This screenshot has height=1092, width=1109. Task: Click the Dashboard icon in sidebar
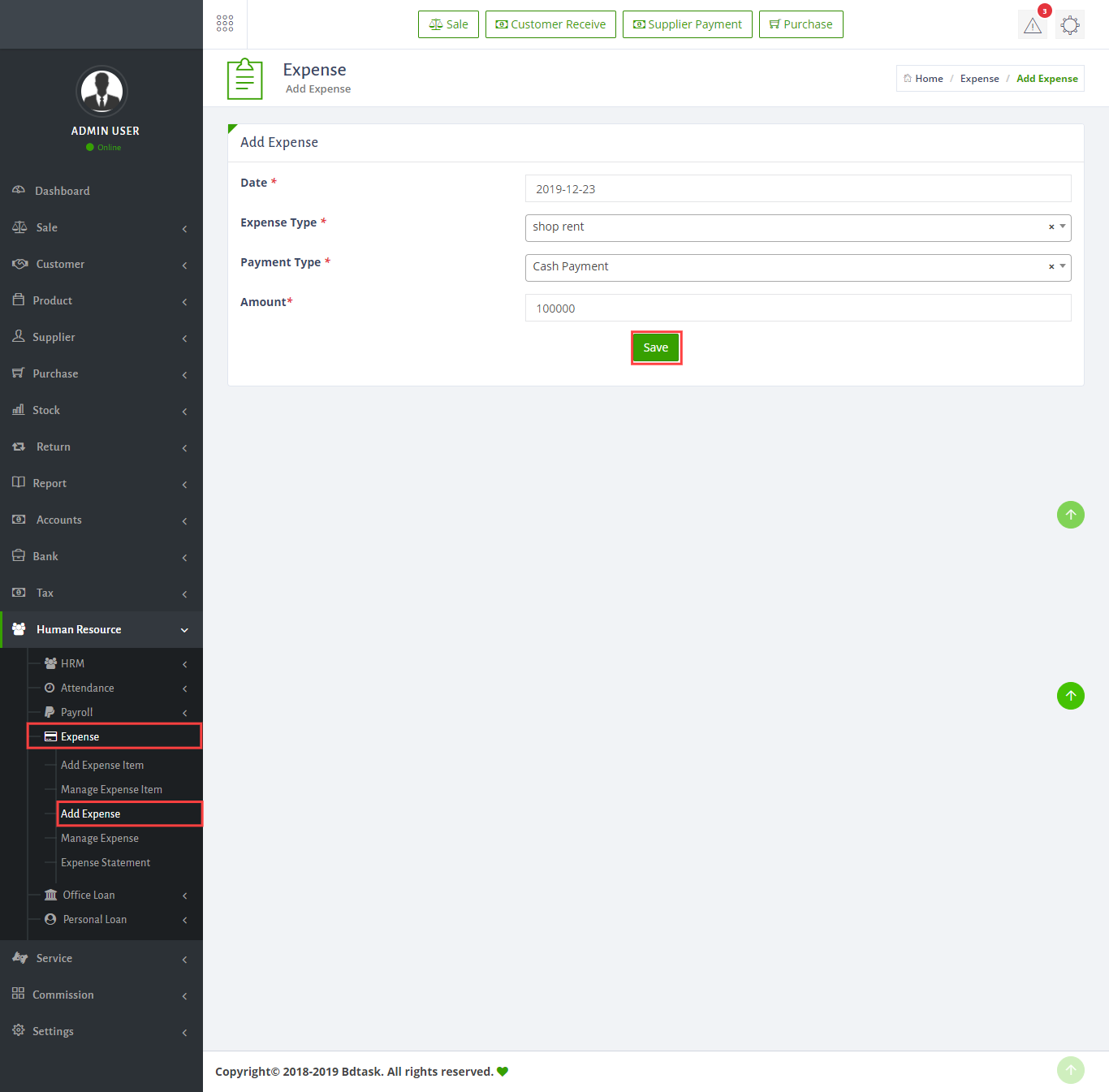point(19,191)
